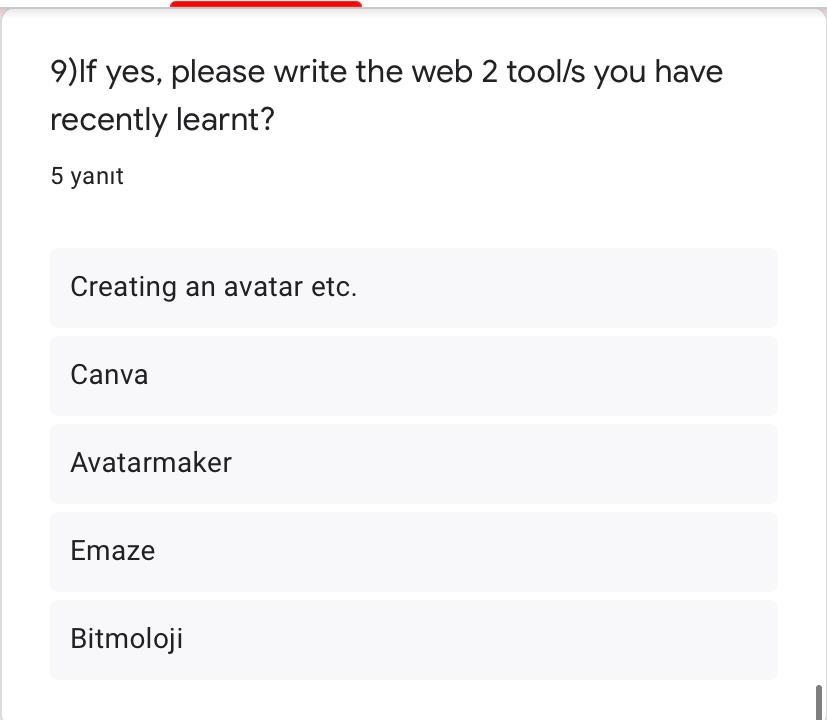
Task: Click the question 9 title text
Action: click(386, 71)
